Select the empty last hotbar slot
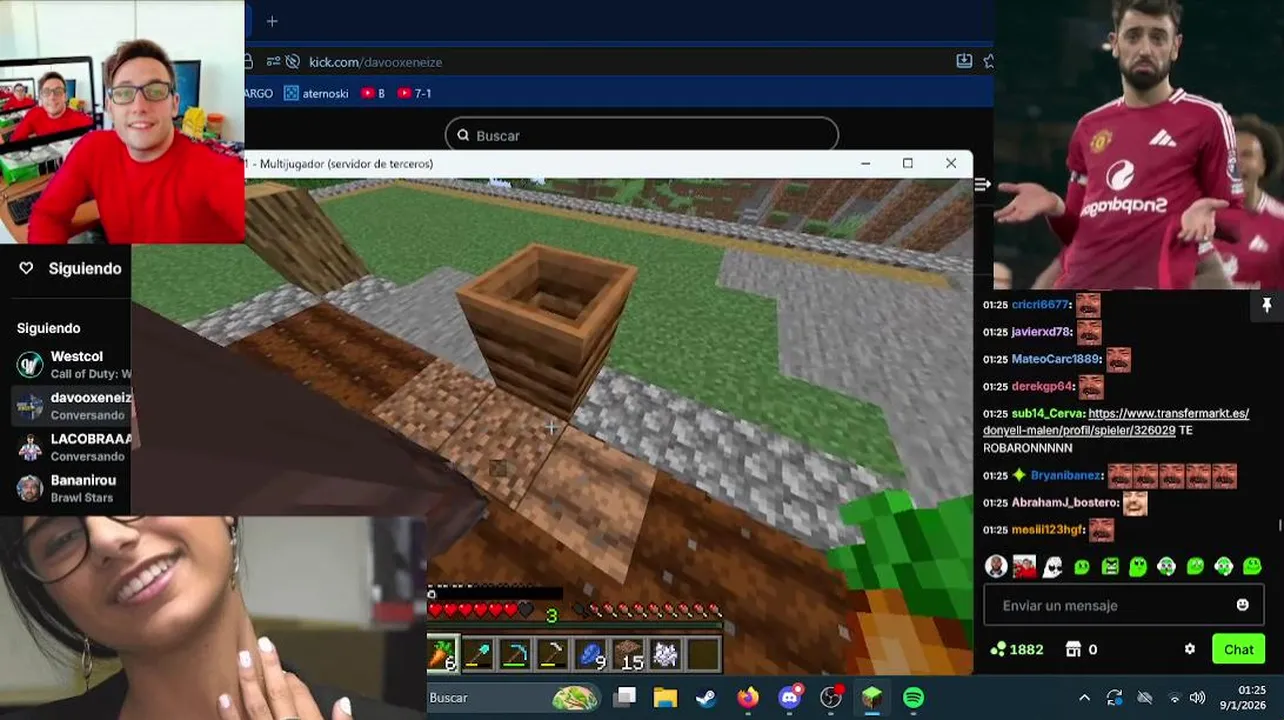 pyautogui.click(x=703, y=654)
